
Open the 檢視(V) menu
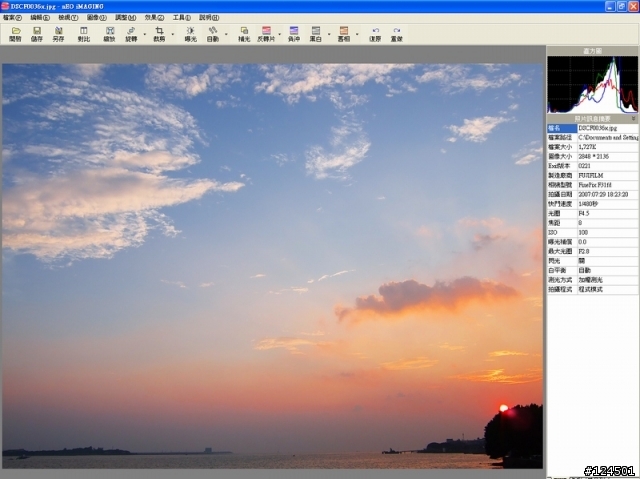(68, 18)
